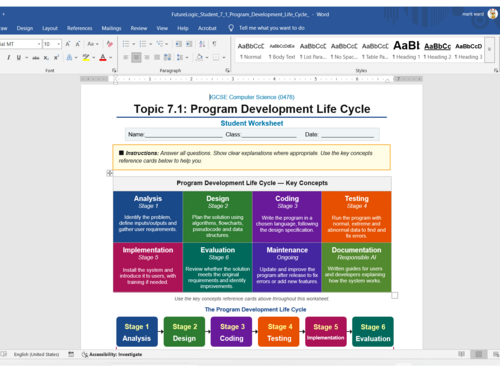The height and width of the screenshot is (375, 500).
Task: Click the first line indent ruler marker
Action: [115, 77]
